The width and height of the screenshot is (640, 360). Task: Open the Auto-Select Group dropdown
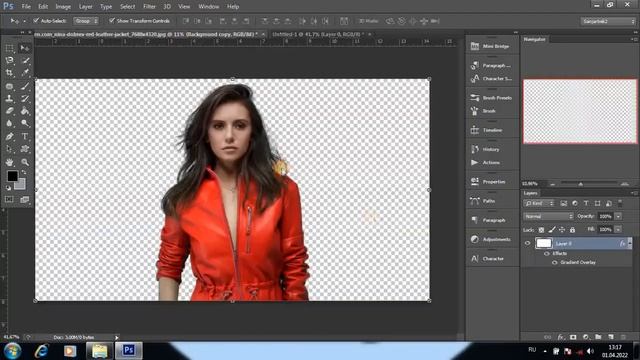tap(86, 20)
